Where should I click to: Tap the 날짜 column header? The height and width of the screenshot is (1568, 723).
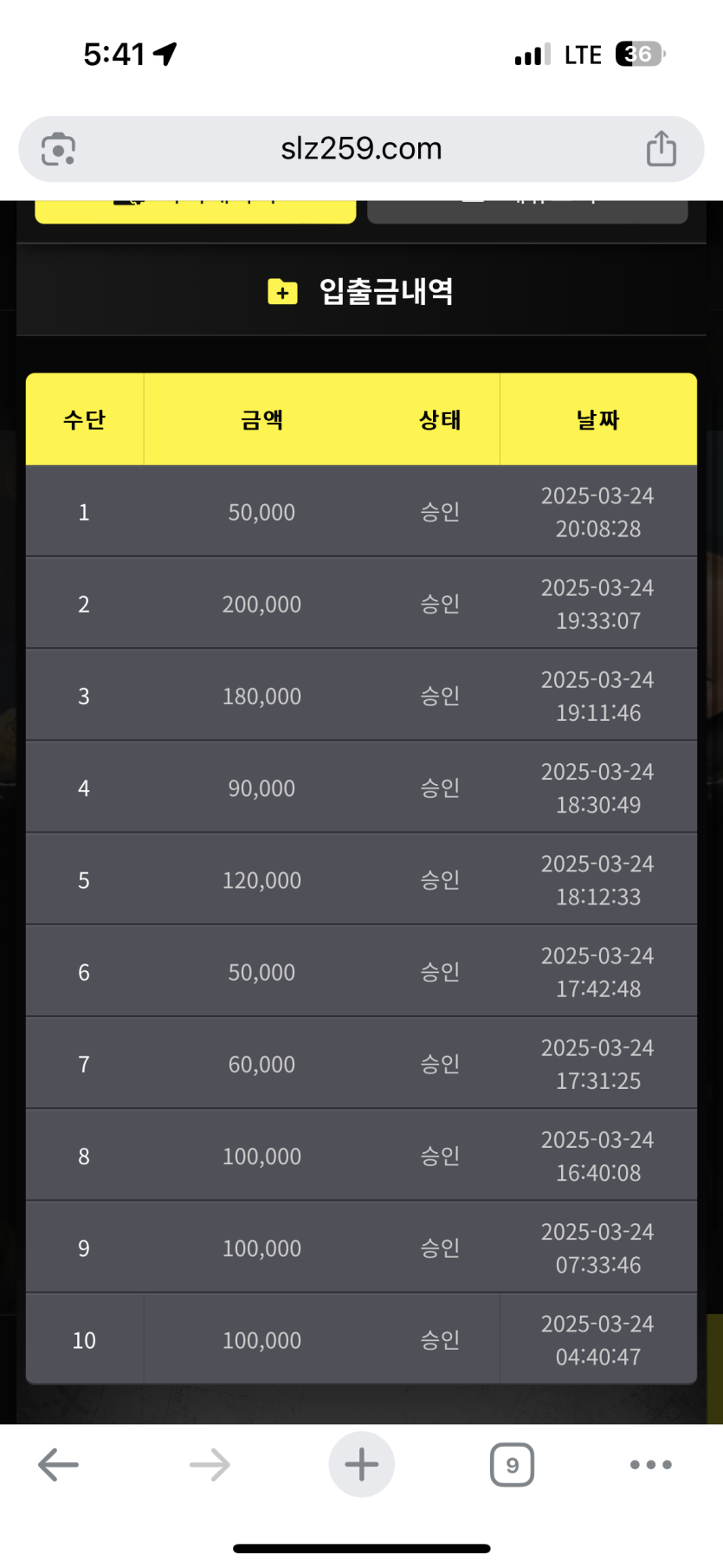tap(597, 420)
